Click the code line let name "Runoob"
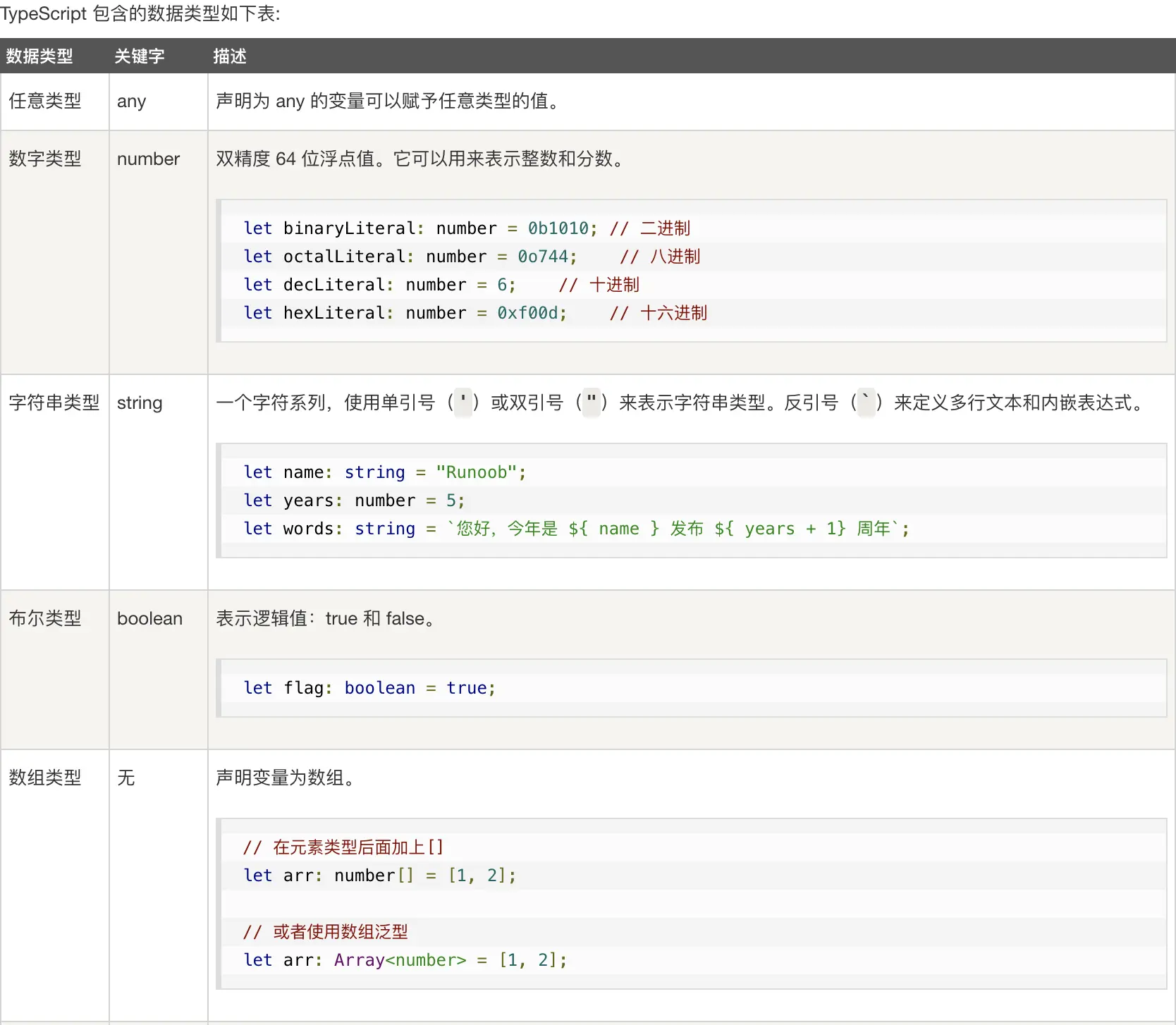Viewport: 1176px width, 1025px height. click(385, 472)
